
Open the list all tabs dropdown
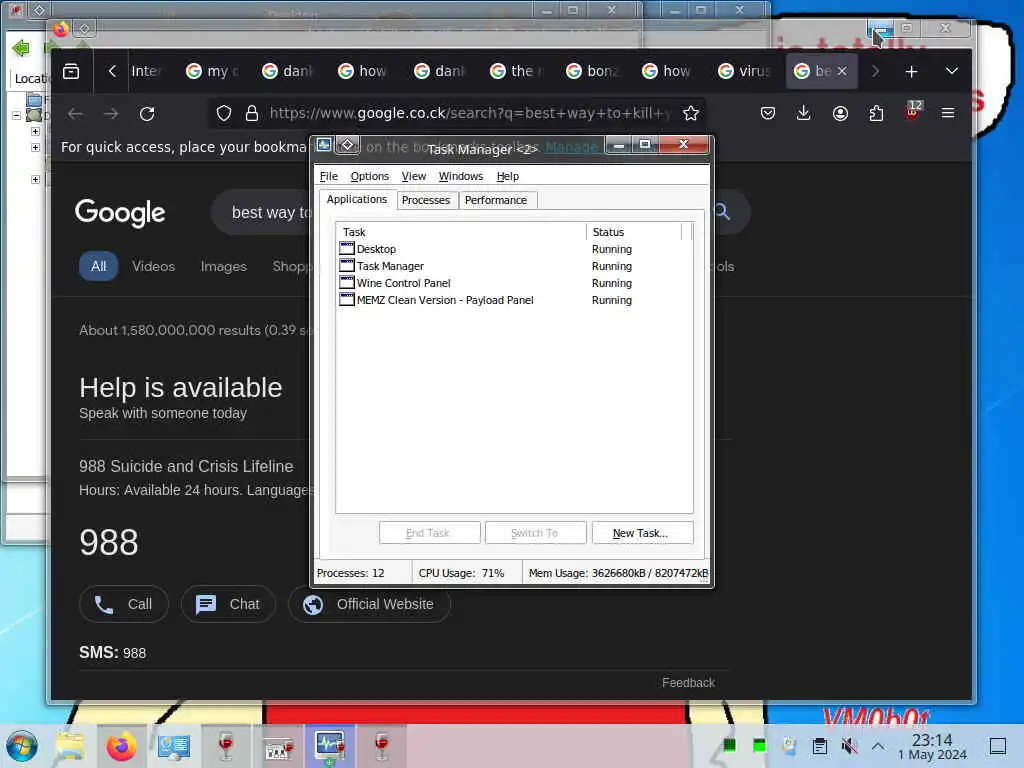(x=952, y=71)
